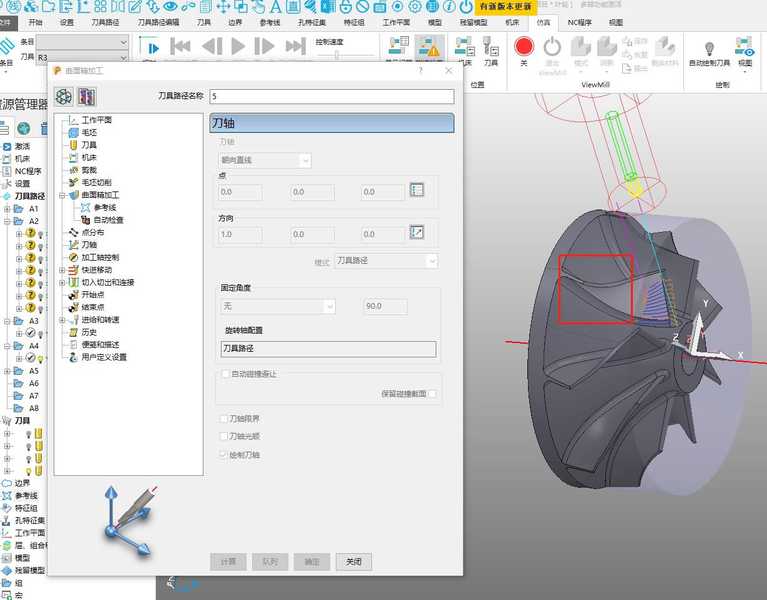Click the second icon in dialog toolbar
The image size is (767, 600).
[86, 96]
